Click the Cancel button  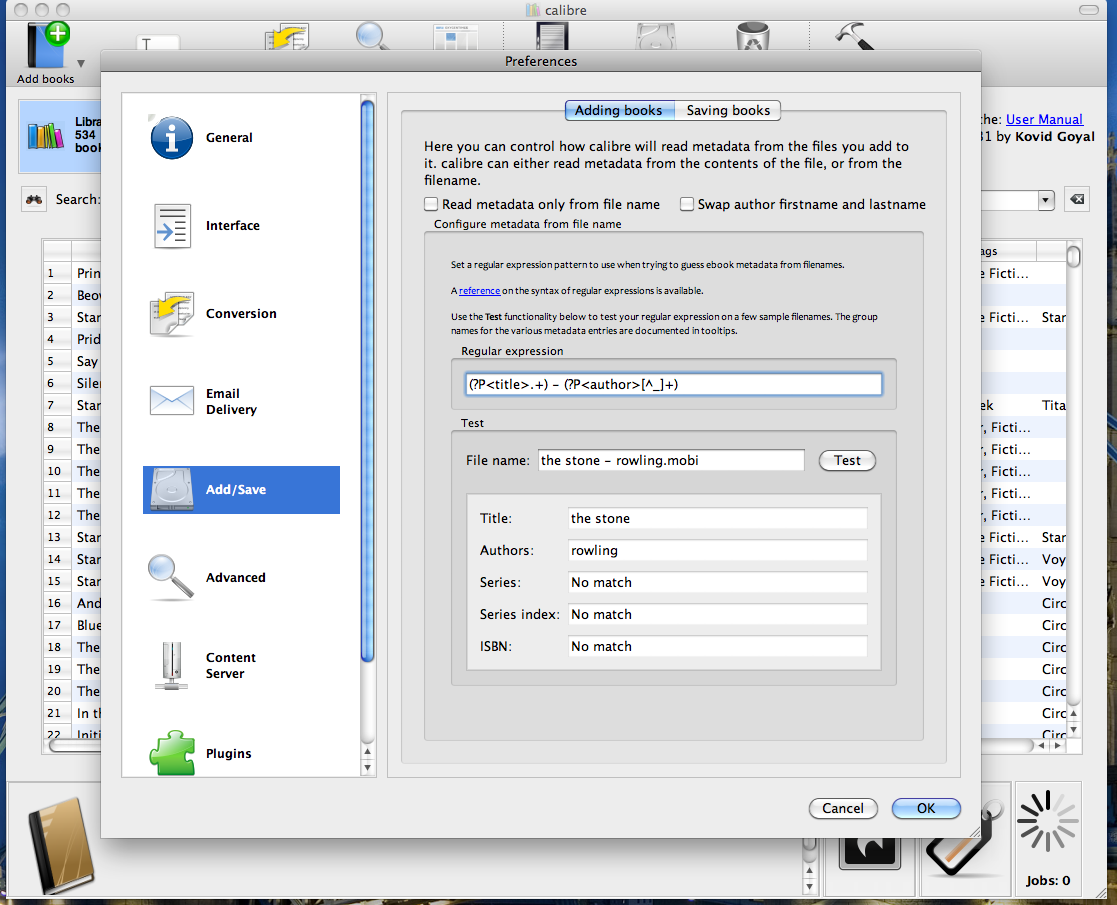pos(843,808)
